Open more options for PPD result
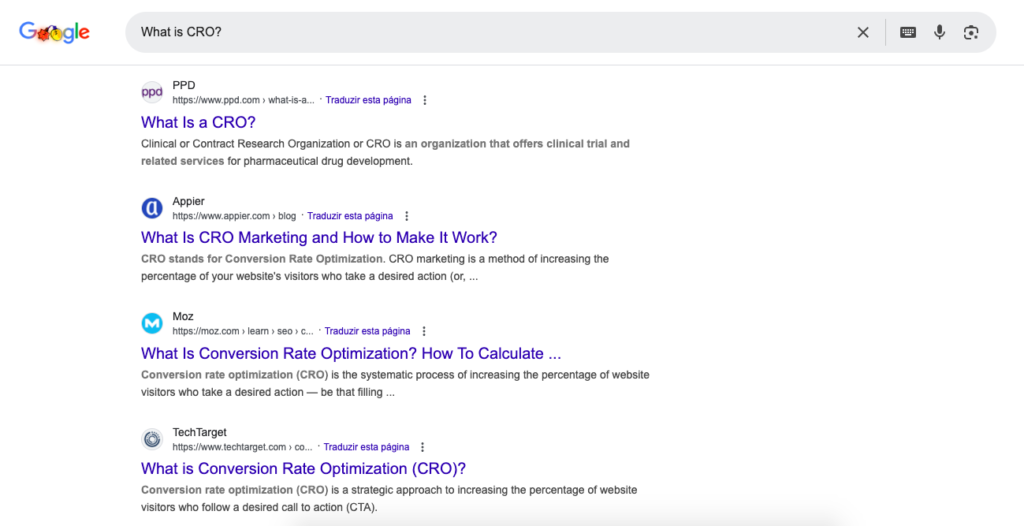The image size is (1024, 526). [425, 100]
